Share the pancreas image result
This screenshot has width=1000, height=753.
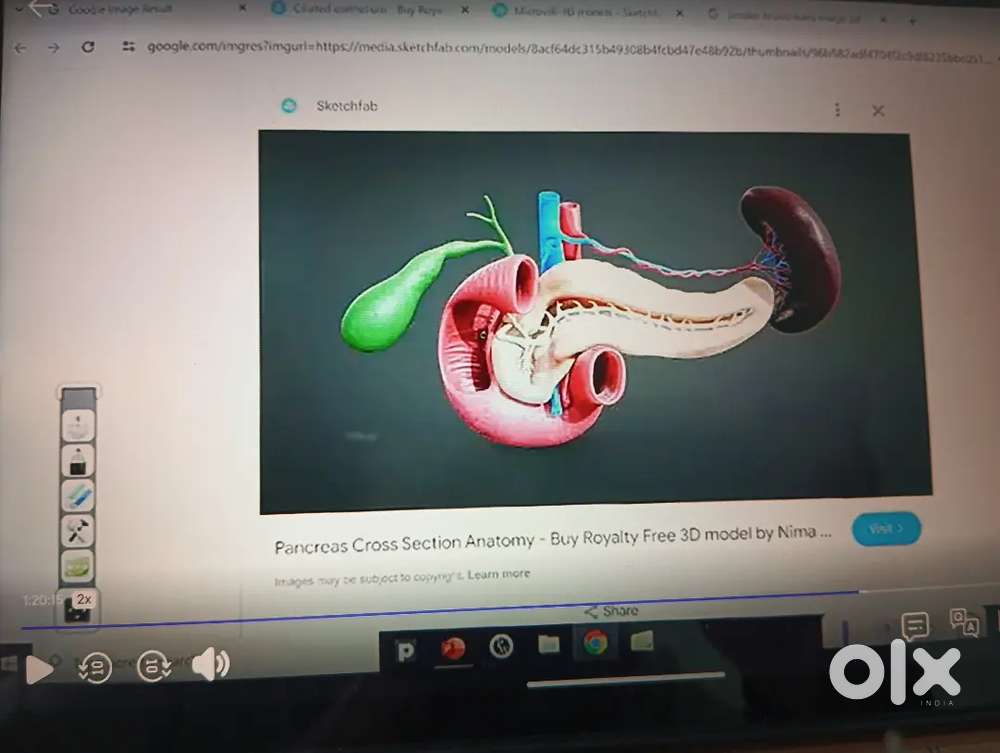click(611, 611)
